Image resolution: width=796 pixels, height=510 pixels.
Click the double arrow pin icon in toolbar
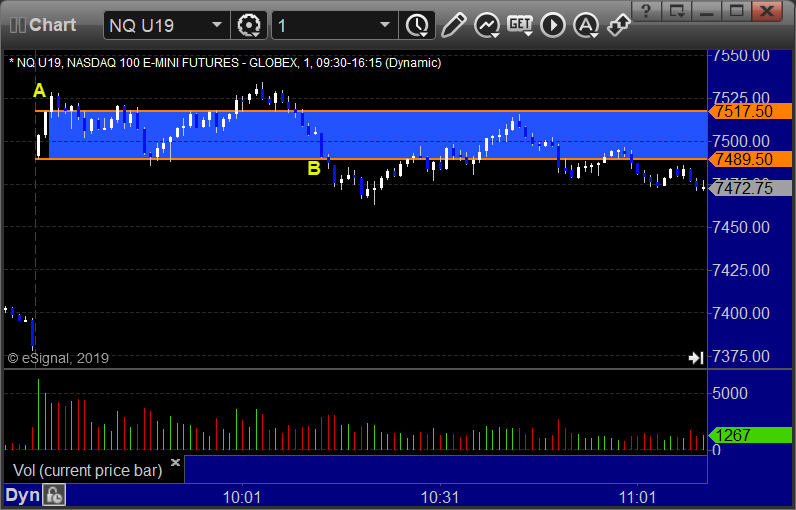(619, 25)
